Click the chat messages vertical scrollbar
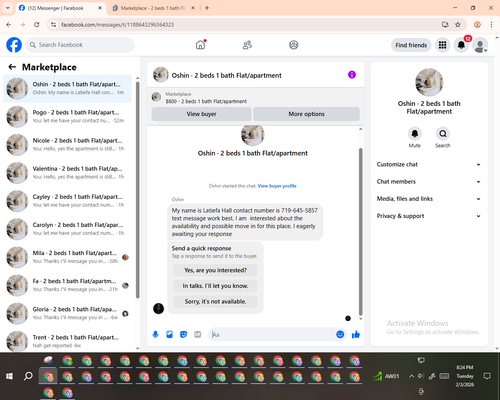500x400 pixels. pyautogui.click(x=360, y=232)
